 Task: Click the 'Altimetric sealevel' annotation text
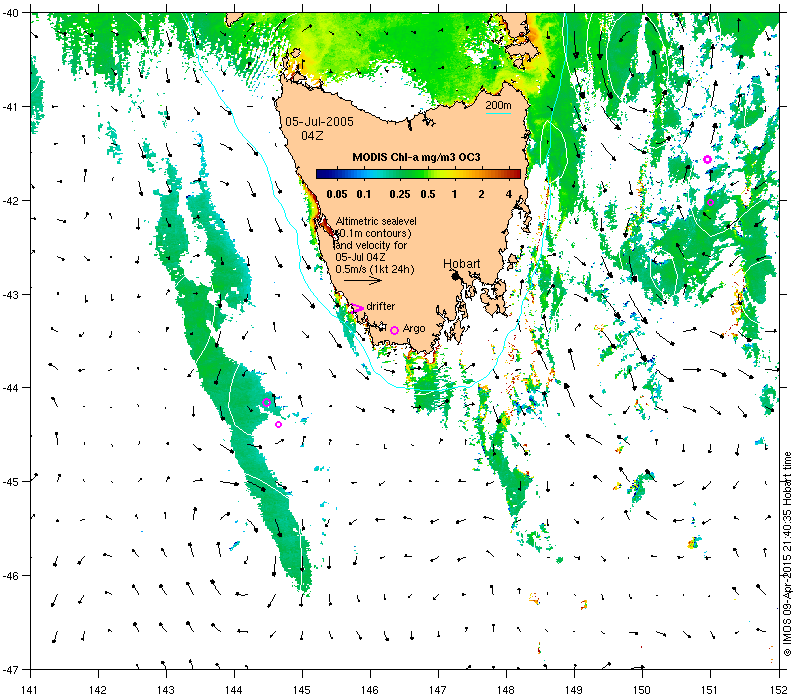tap(376, 221)
